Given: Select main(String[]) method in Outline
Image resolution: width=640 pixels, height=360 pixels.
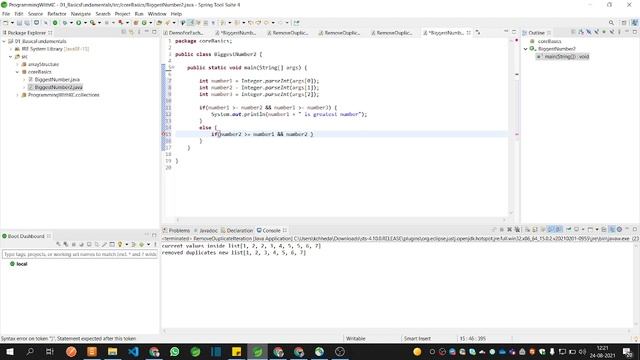Looking at the screenshot, I should point(563,57).
